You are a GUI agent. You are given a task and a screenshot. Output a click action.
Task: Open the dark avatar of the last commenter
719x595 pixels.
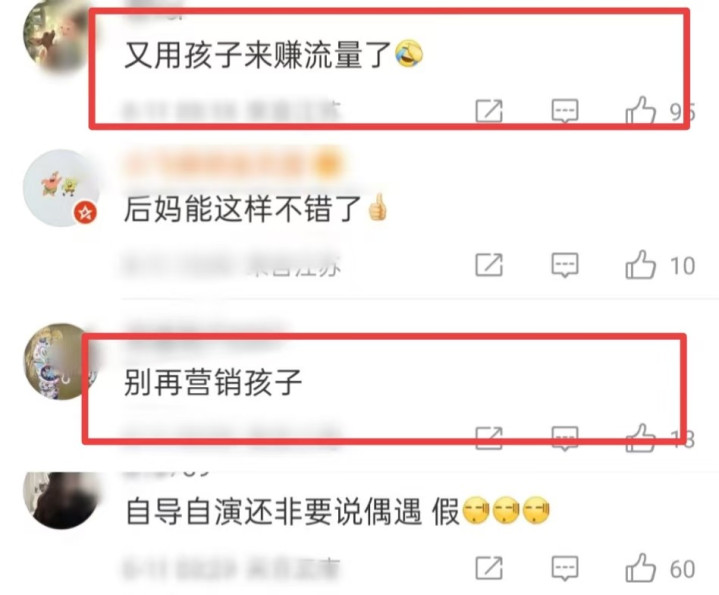coord(61,501)
